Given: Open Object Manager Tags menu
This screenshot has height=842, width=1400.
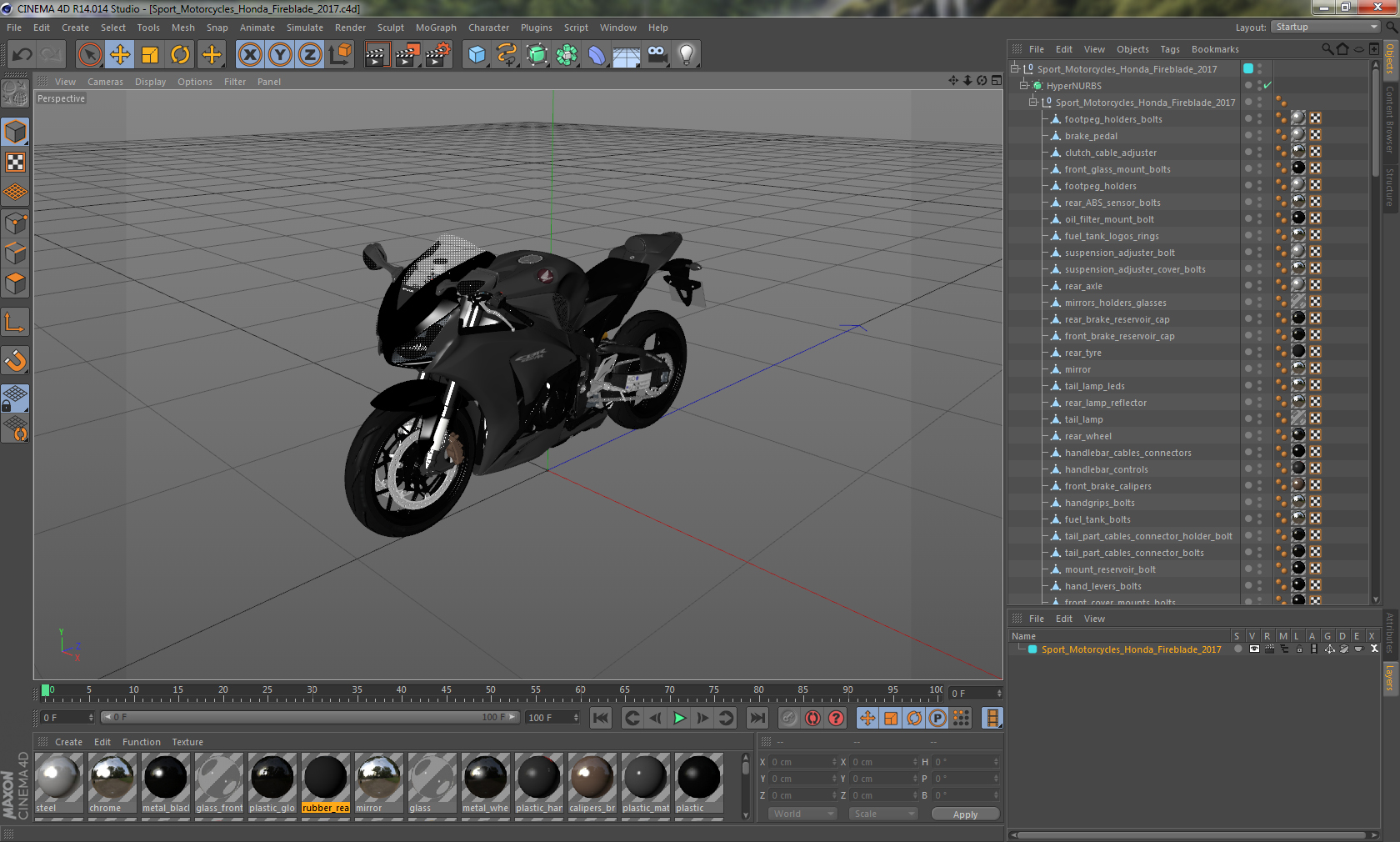Looking at the screenshot, I should (1170, 49).
